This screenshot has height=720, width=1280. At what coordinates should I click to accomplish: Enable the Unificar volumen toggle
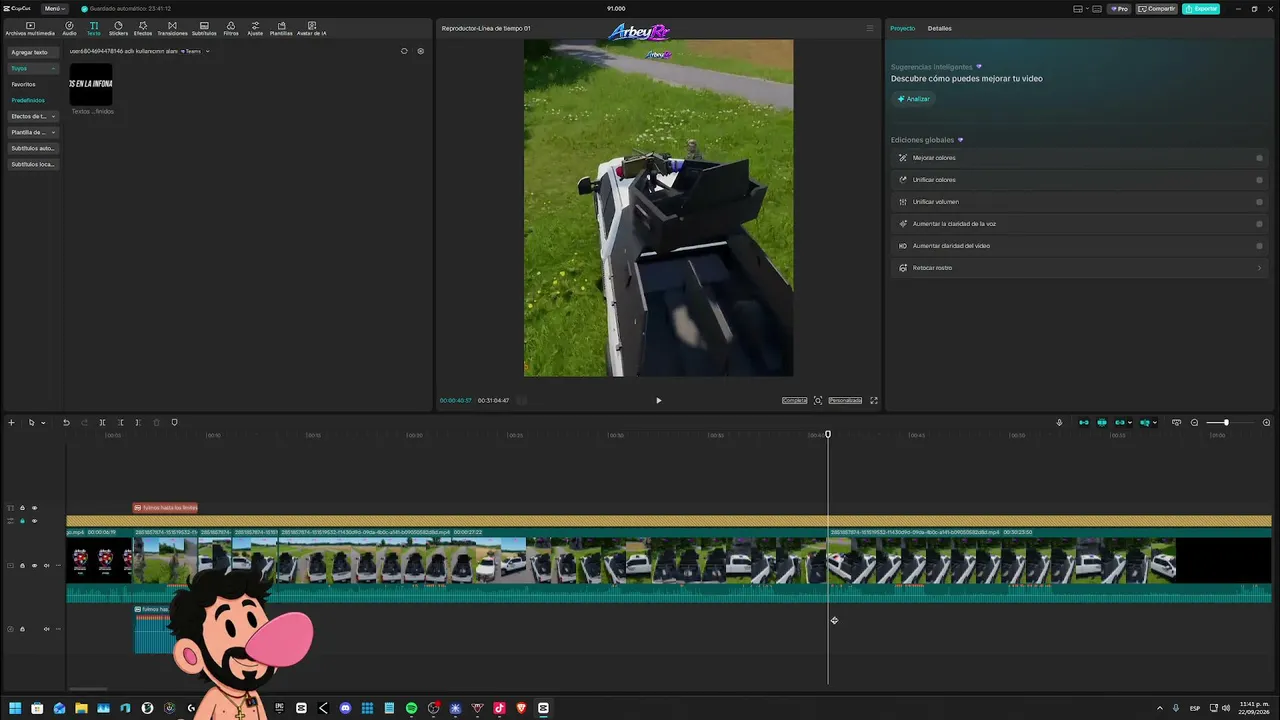pyautogui.click(x=1259, y=202)
